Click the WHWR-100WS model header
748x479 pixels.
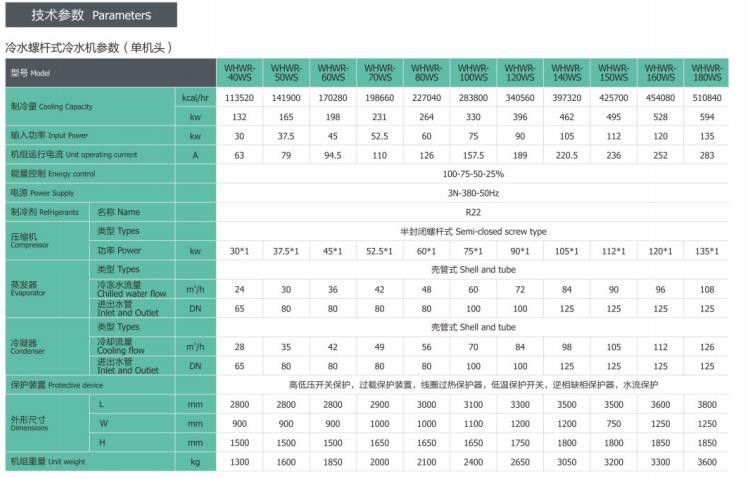[x=474, y=73]
